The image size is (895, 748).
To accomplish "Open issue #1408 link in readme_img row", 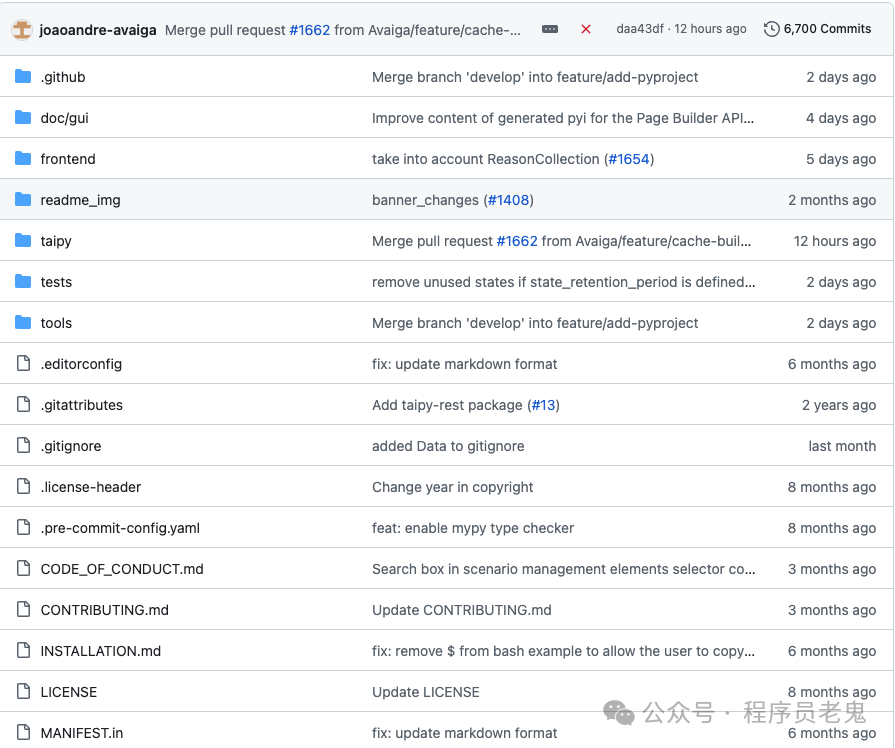I will coord(509,200).
